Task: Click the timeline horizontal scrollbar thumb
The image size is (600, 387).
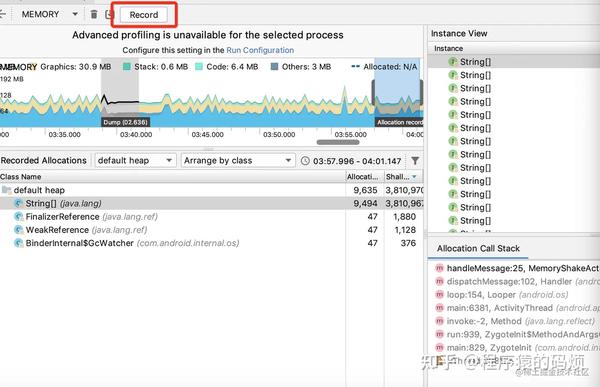Action: 338,142
